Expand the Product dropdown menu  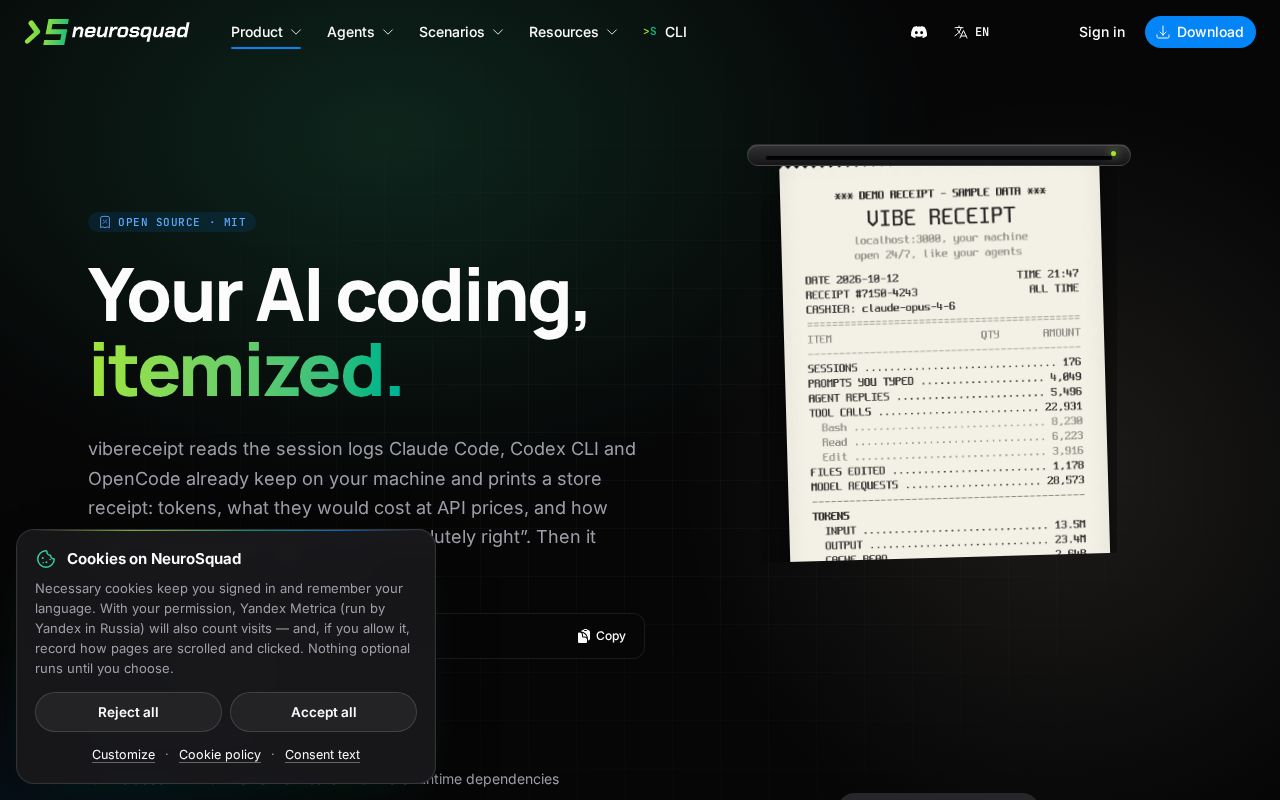pos(266,32)
